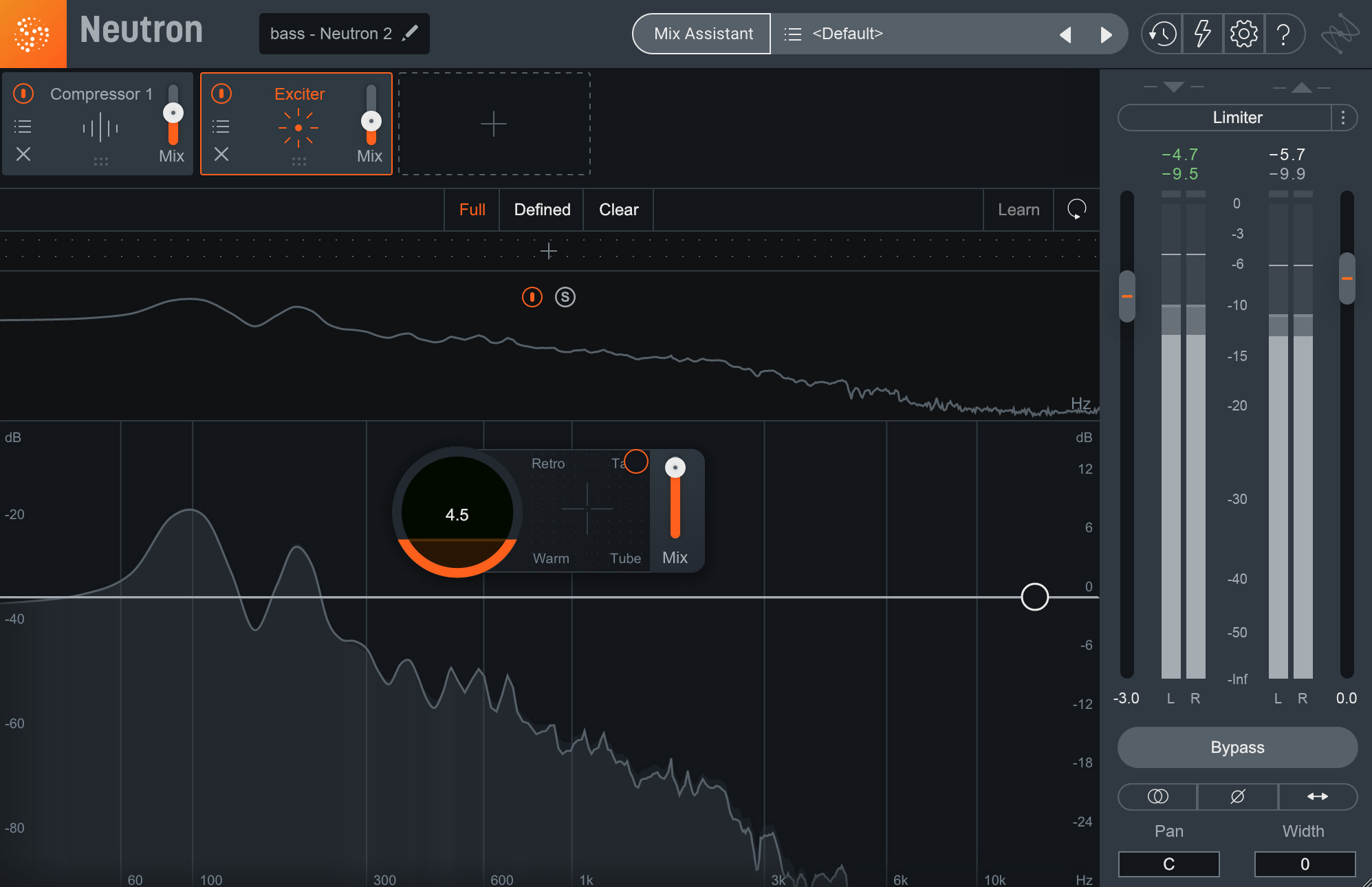Toggle the Limiter on or off
Image resolution: width=1372 pixels, height=887 pixels.
coord(1225,118)
